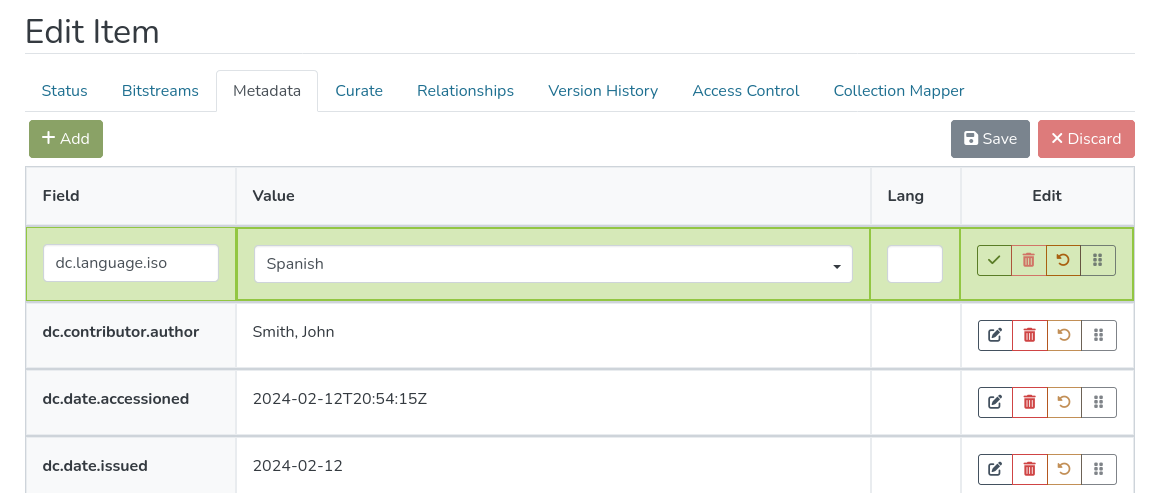The height and width of the screenshot is (493, 1149).
Task: Discard the pending metadata changes
Action: tap(1086, 139)
